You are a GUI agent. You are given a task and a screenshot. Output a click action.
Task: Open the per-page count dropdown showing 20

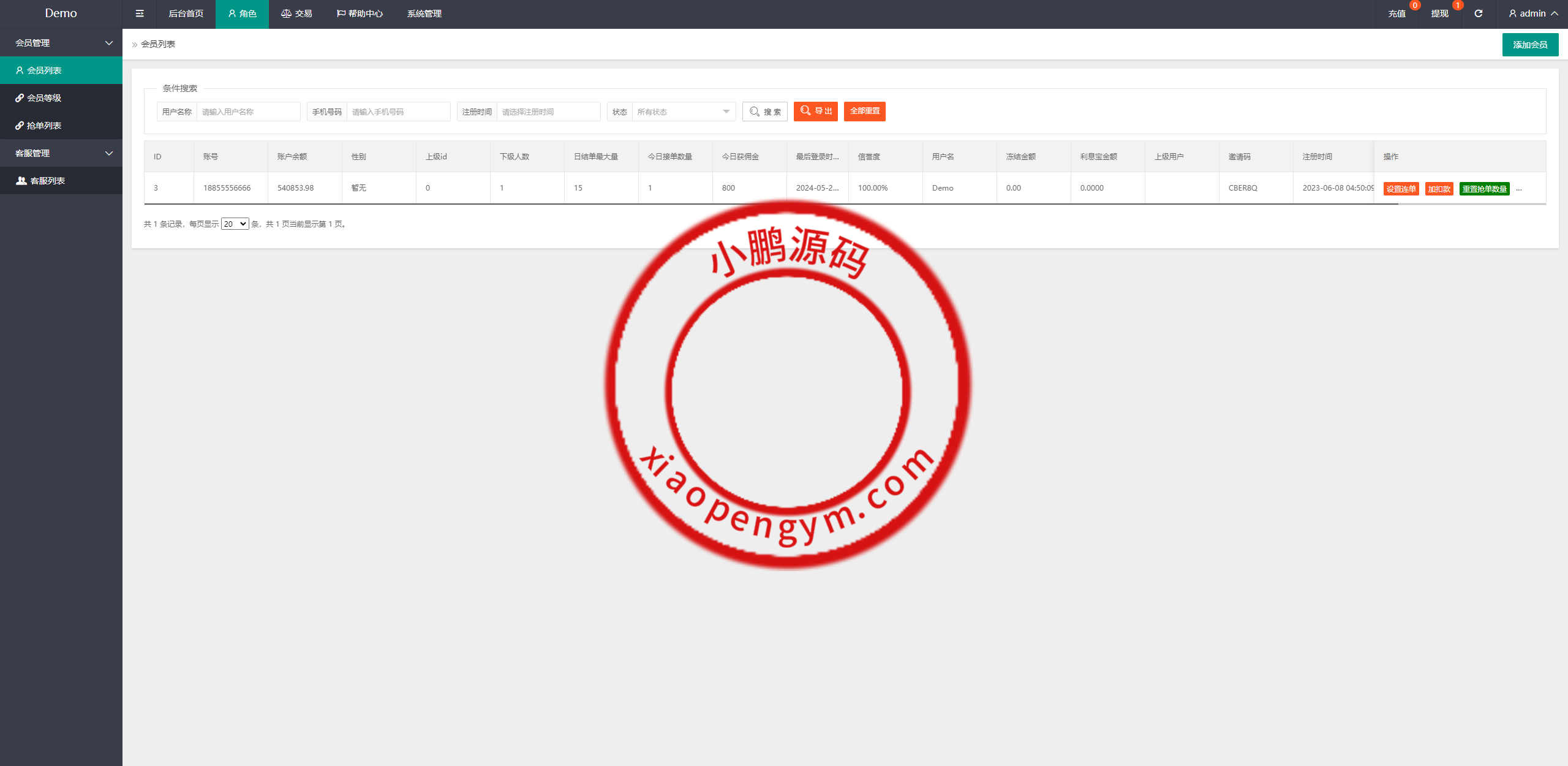point(235,224)
